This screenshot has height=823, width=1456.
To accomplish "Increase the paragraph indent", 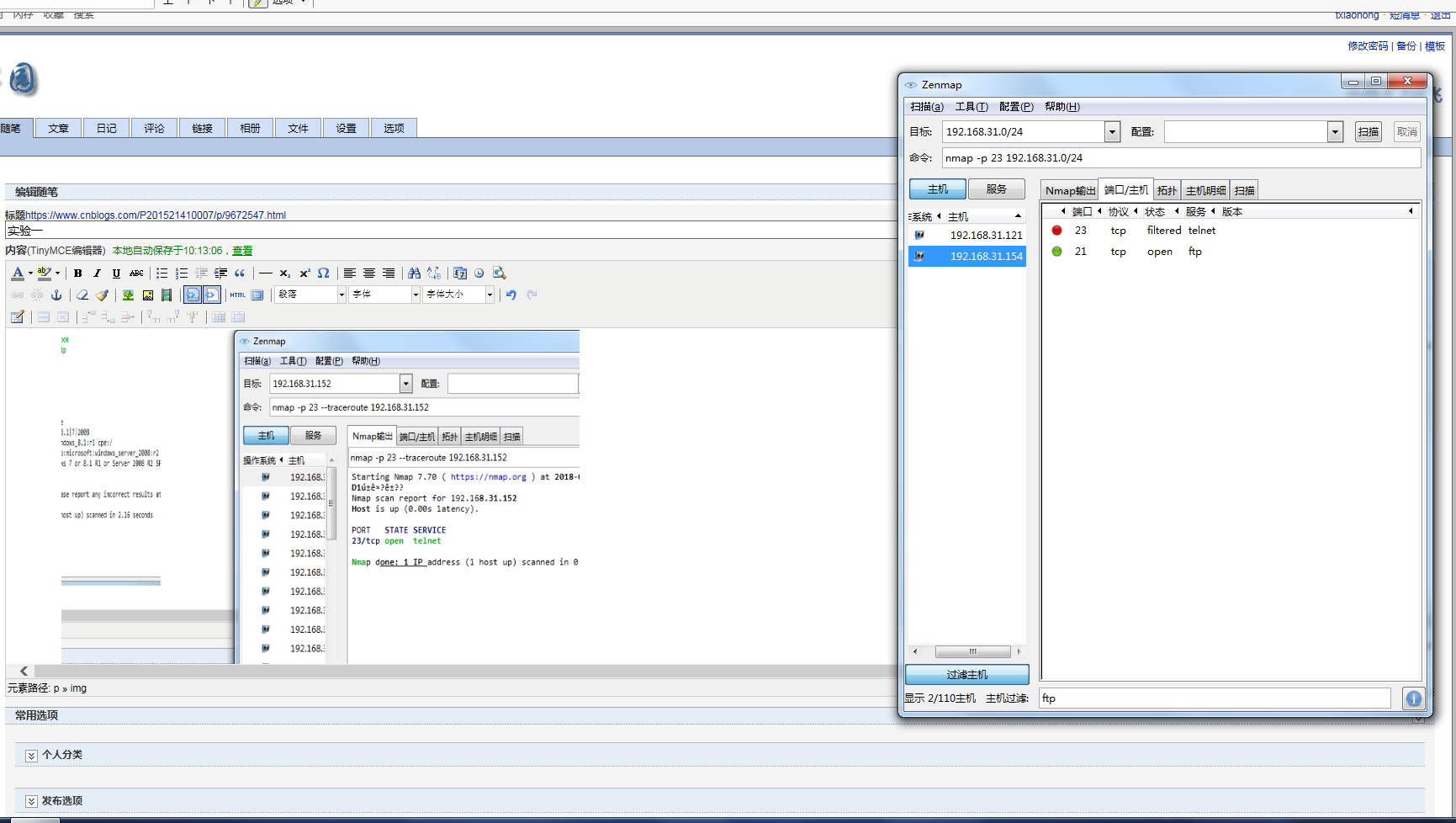I will (220, 273).
